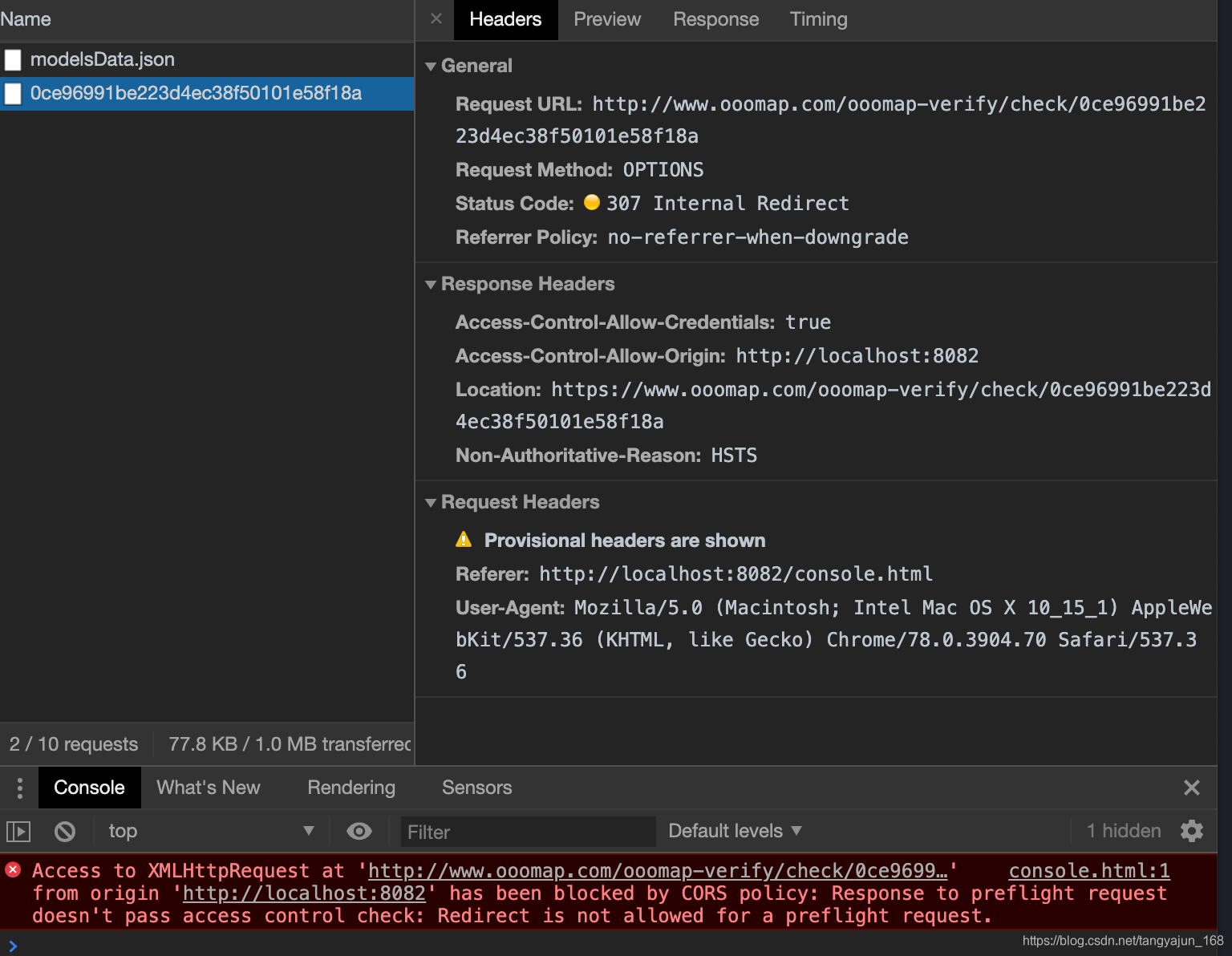Click inside the console Filter field
Image resolution: width=1232 pixels, height=956 pixels.
pyautogui.click(x=527, y=832)
